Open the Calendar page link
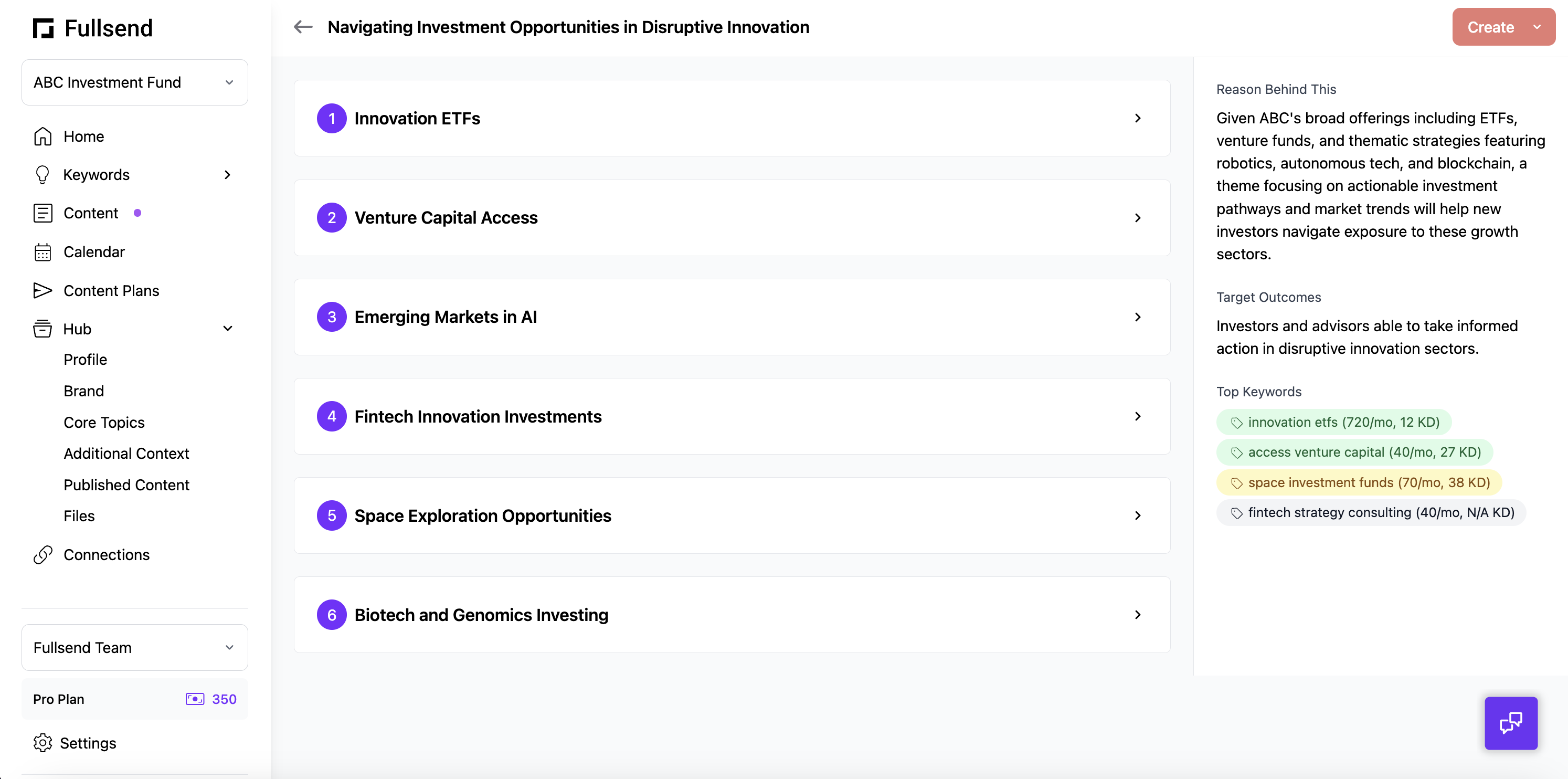Viewport: 1568px width, 779px height. click(x=94, y=252)
